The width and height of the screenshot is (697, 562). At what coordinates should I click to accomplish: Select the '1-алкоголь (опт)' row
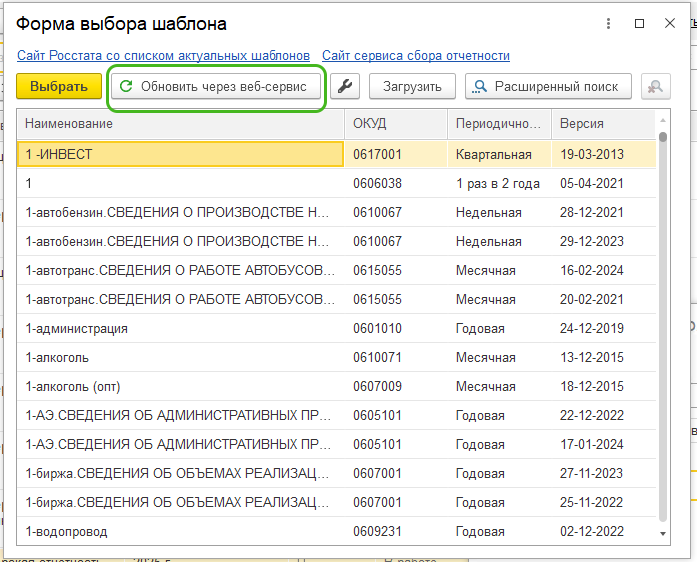tap(180, 387)
